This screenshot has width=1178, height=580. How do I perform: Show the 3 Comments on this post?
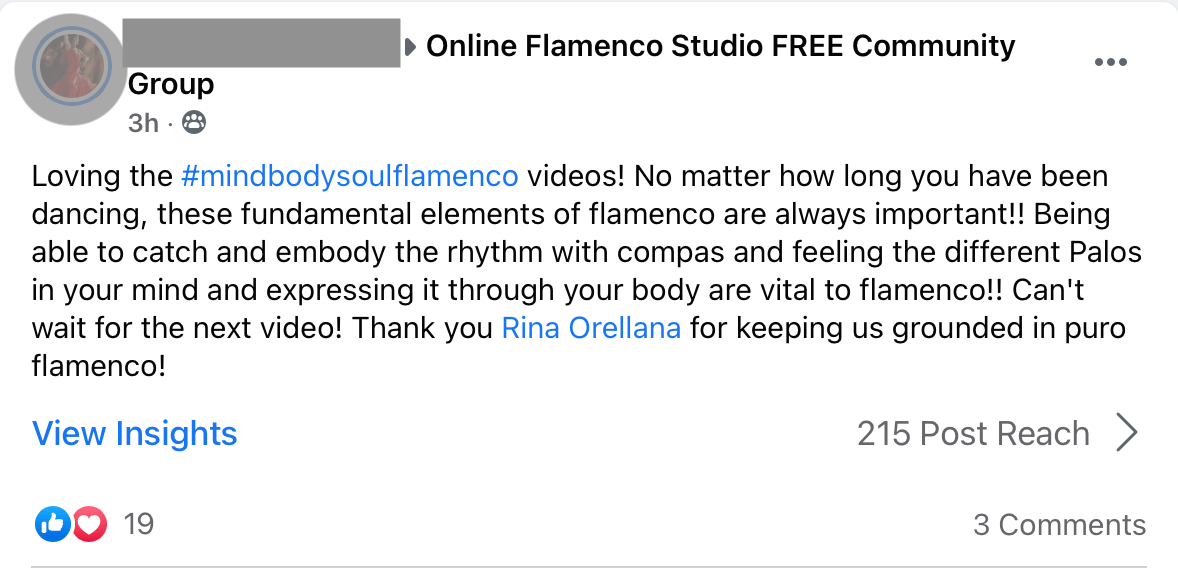click(x=1059, y=525)
